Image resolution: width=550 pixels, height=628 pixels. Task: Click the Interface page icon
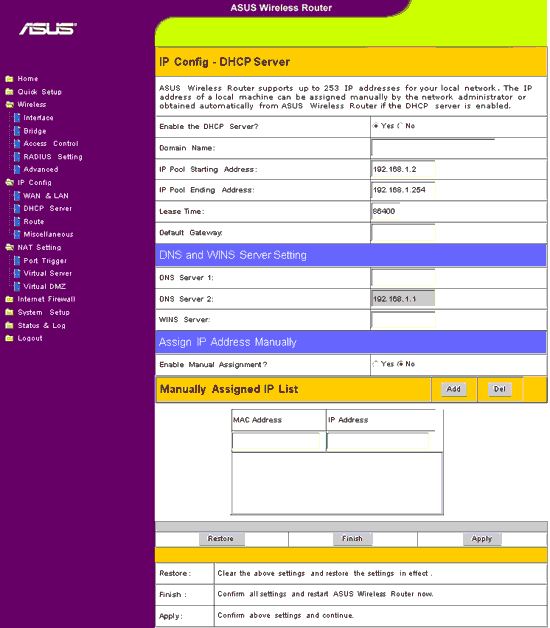pos(17,118)
